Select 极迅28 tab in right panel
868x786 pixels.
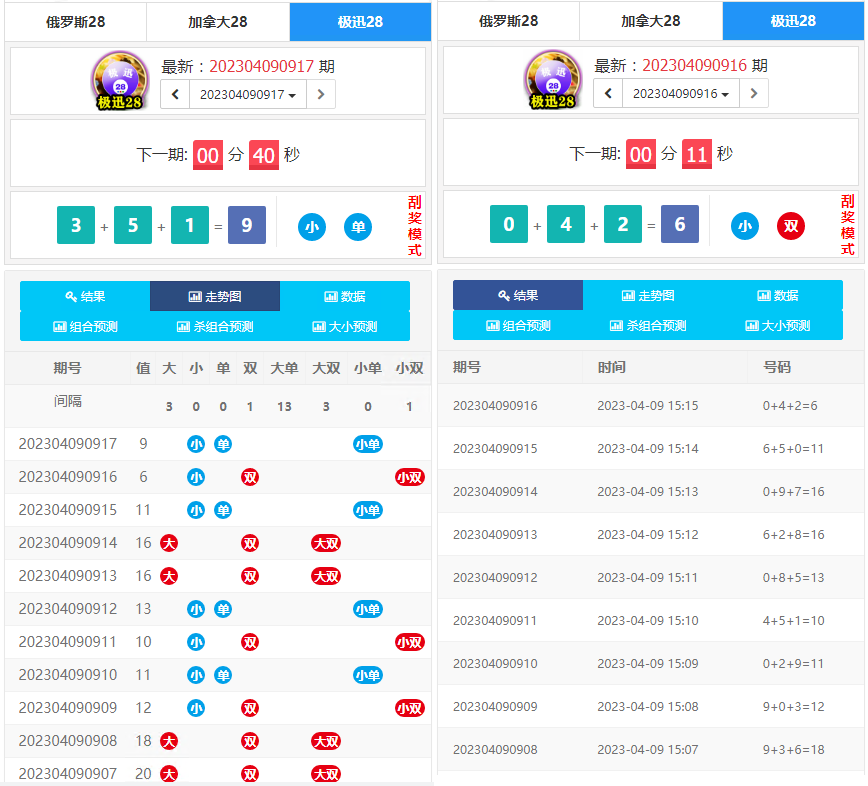[x=793, y=21]
